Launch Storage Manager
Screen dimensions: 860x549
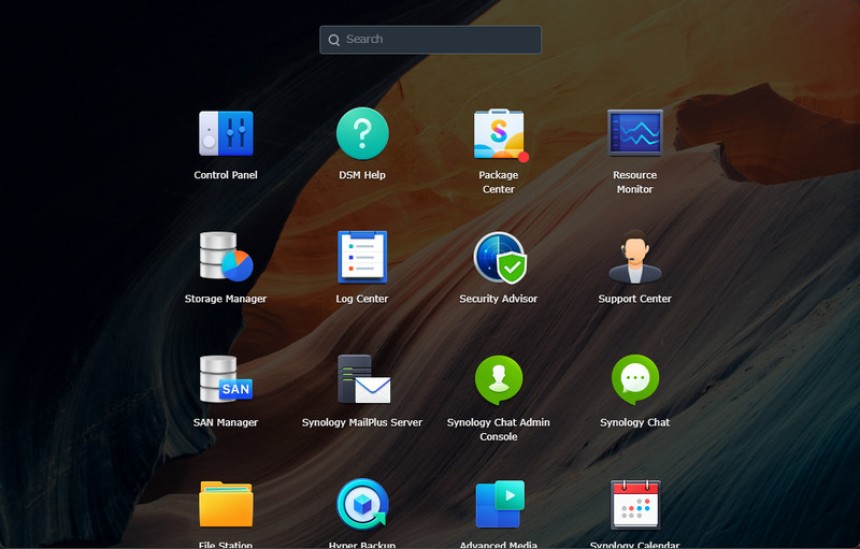tap(225, 258)
